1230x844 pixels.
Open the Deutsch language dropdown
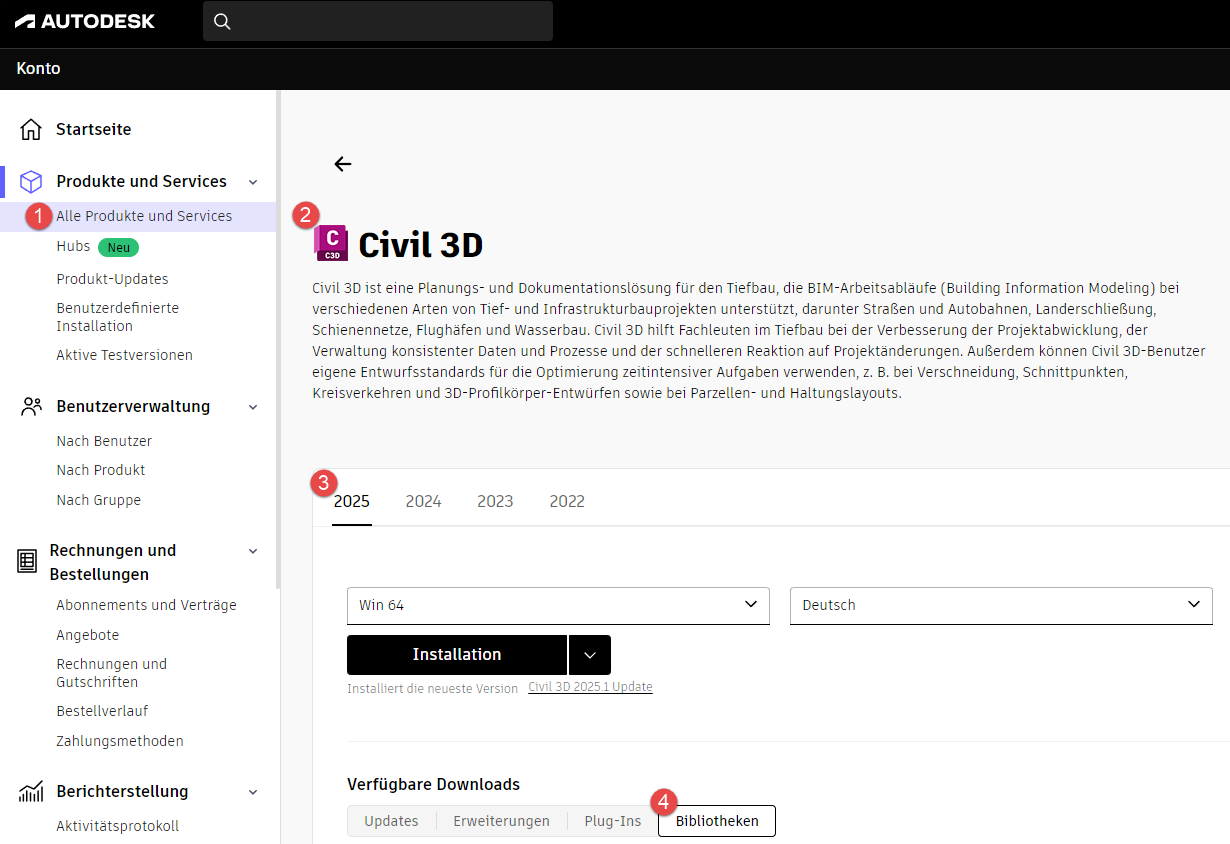click(1001, 605)
